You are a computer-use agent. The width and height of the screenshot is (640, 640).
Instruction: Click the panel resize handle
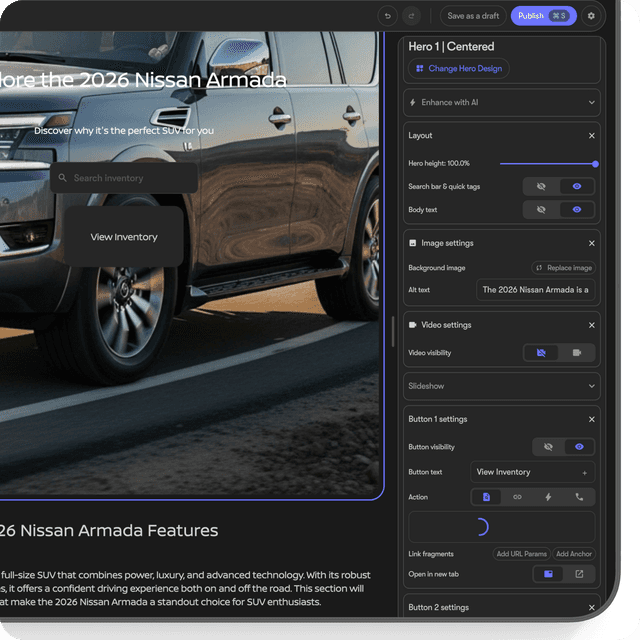pyautogui.click(x=393, y=331)
